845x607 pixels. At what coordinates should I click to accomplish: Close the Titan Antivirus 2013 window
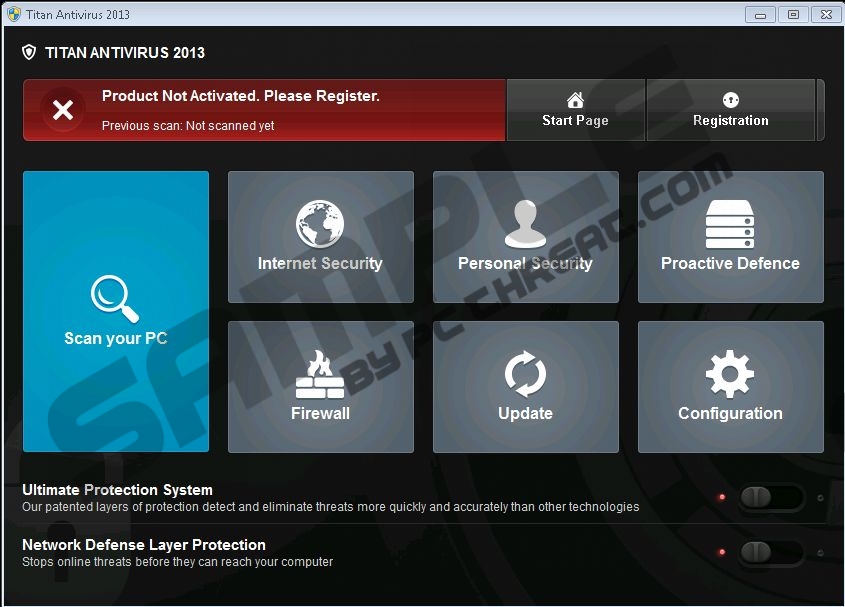click(x=826, y=15)
